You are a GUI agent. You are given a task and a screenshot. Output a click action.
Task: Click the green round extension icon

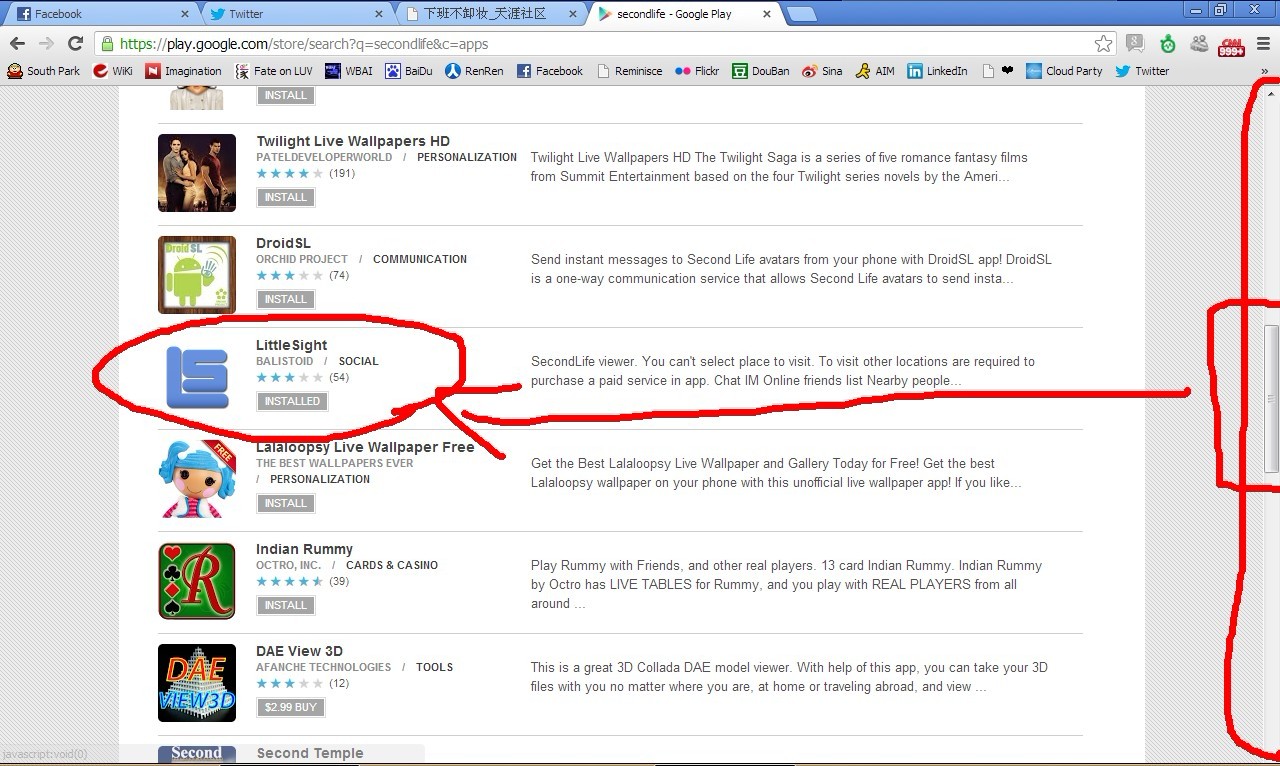click(x=1167, y=44)
